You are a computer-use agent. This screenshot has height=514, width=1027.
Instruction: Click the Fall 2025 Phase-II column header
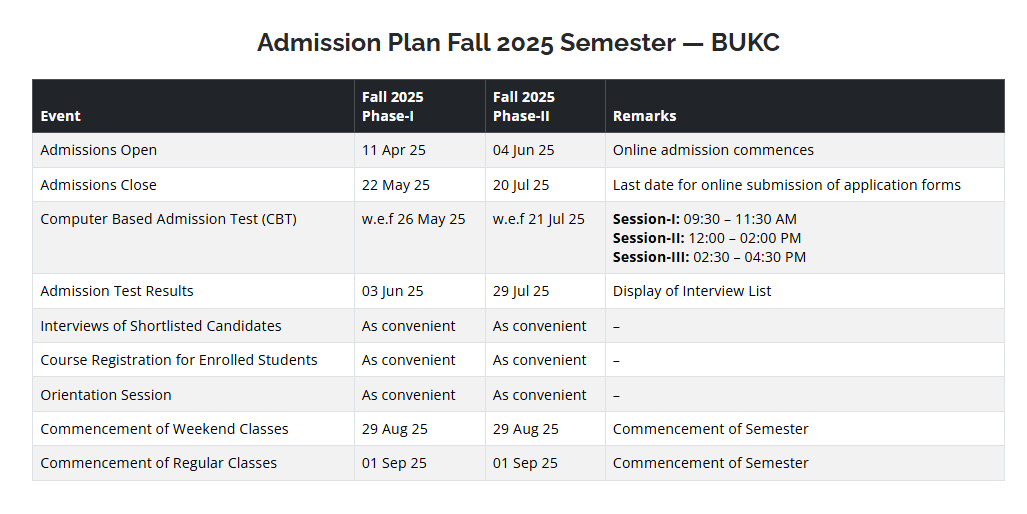pos(523,107)
